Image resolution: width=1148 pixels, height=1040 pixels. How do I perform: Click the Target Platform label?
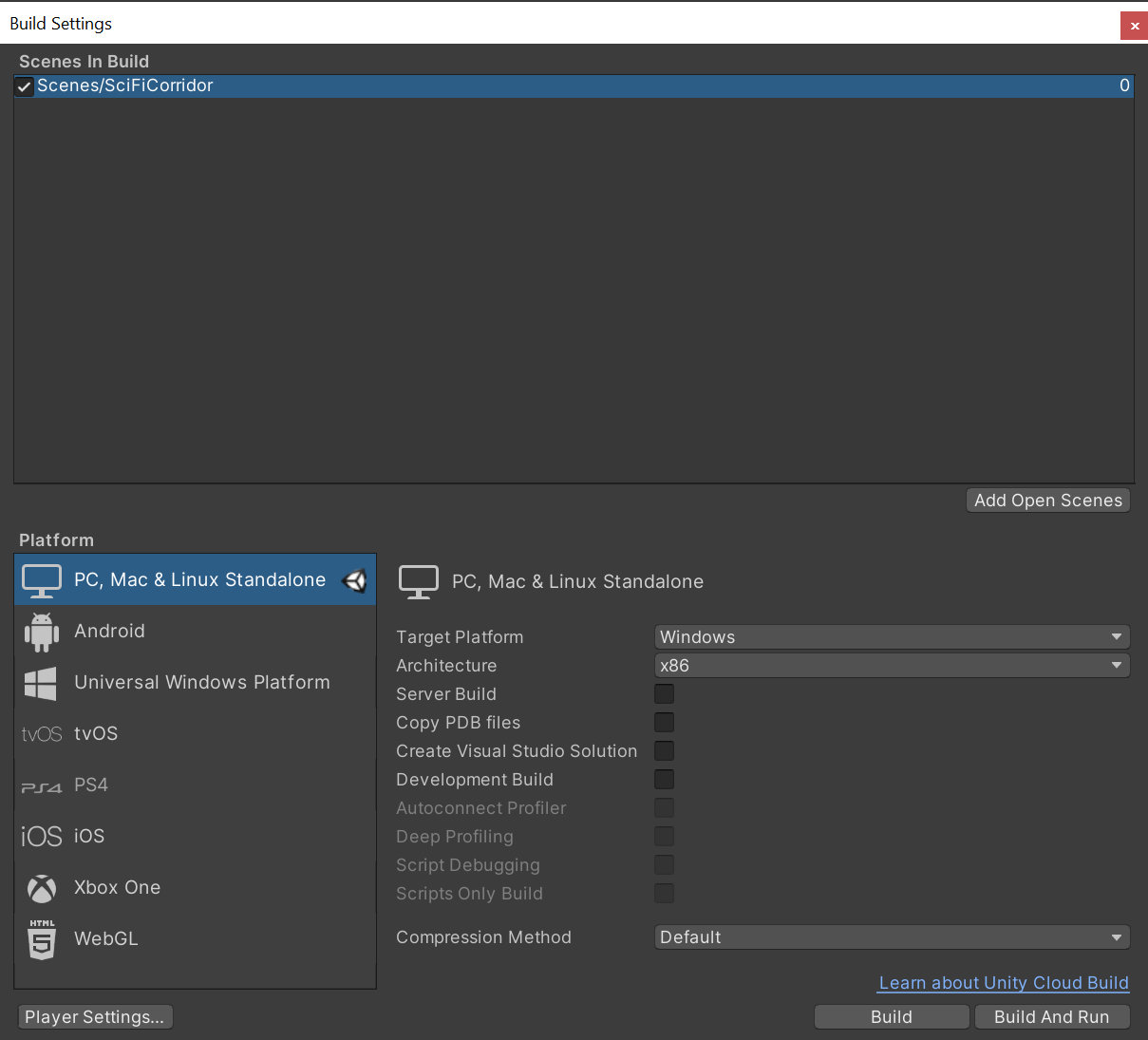coord(460,637)
